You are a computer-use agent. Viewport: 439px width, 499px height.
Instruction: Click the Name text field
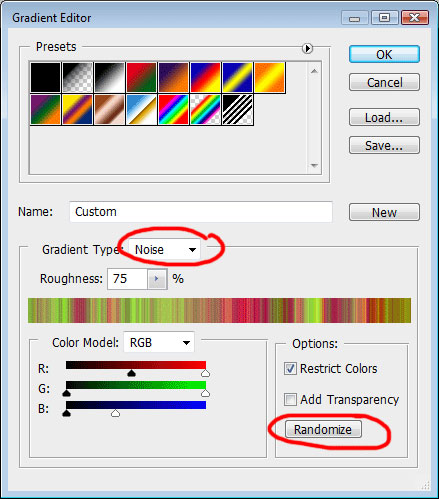coord(201,212)
